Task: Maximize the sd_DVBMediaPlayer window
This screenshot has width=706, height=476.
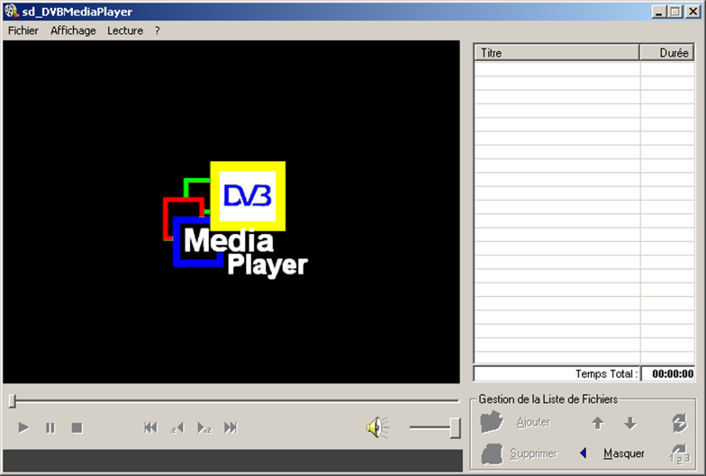Action: [675, 11]
